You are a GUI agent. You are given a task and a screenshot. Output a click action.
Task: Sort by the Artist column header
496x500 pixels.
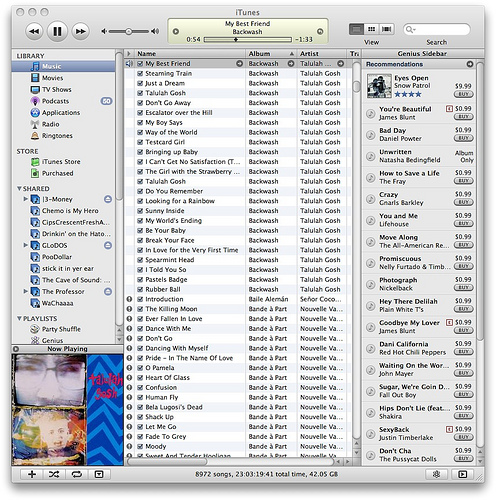[322, 54]
